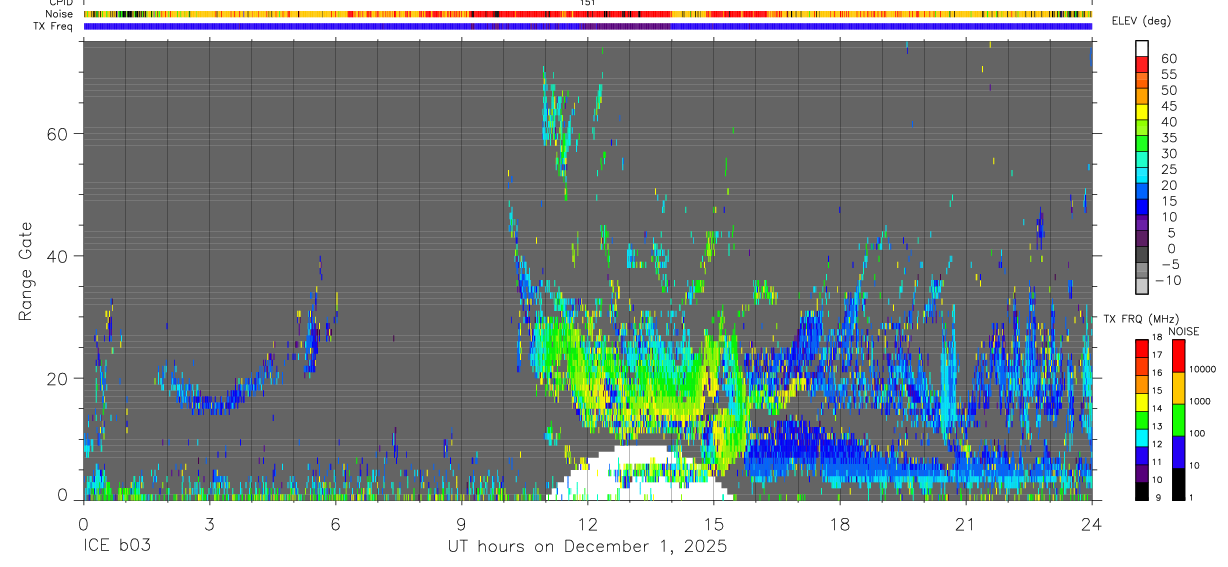Viewport: 1228px width, 567px height.
Task: Click the 3 tick label on UT hours axis
Action: pyautogui.click(x=209, y=523)
